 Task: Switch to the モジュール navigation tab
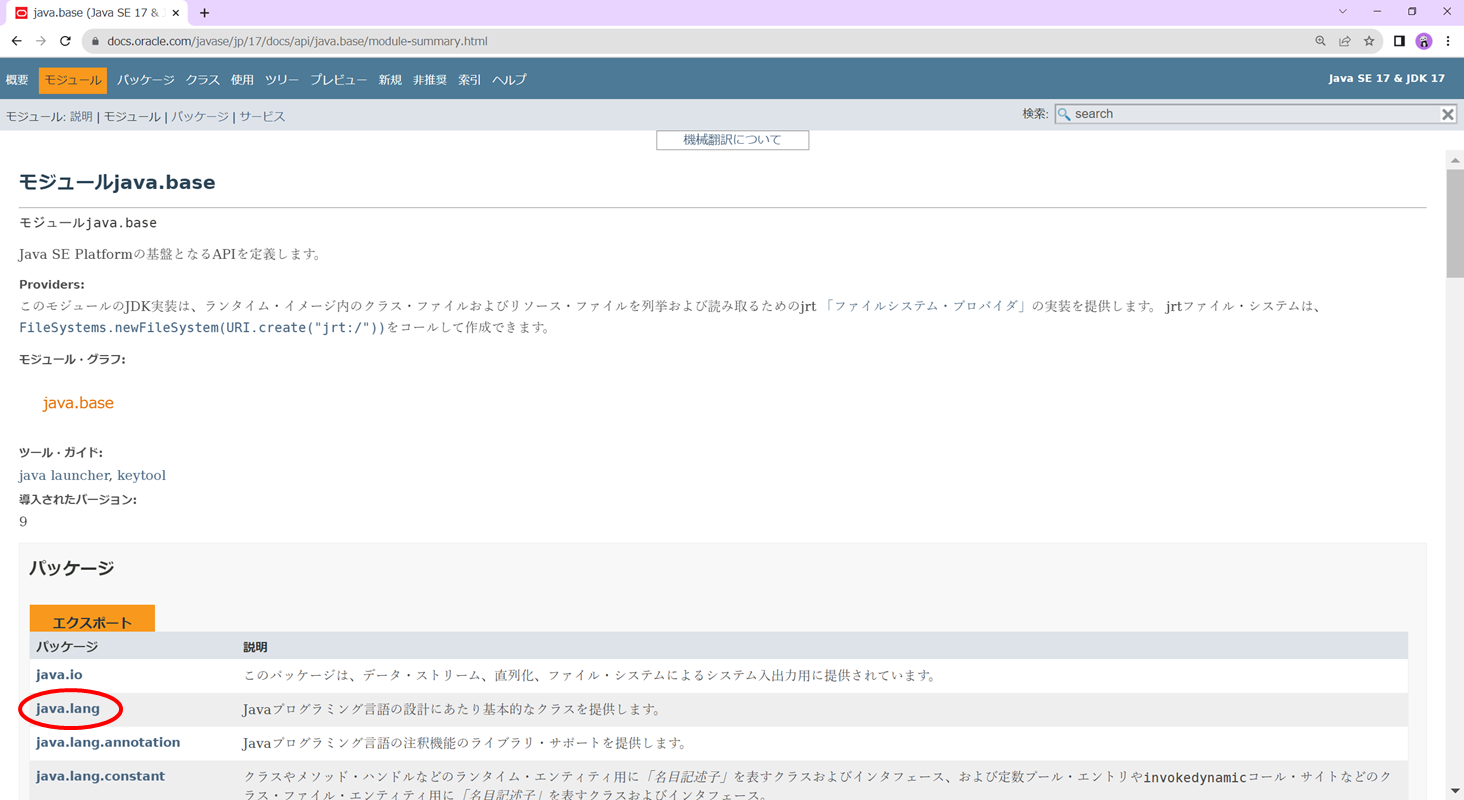pyautogui.click(x=72, y=79)
